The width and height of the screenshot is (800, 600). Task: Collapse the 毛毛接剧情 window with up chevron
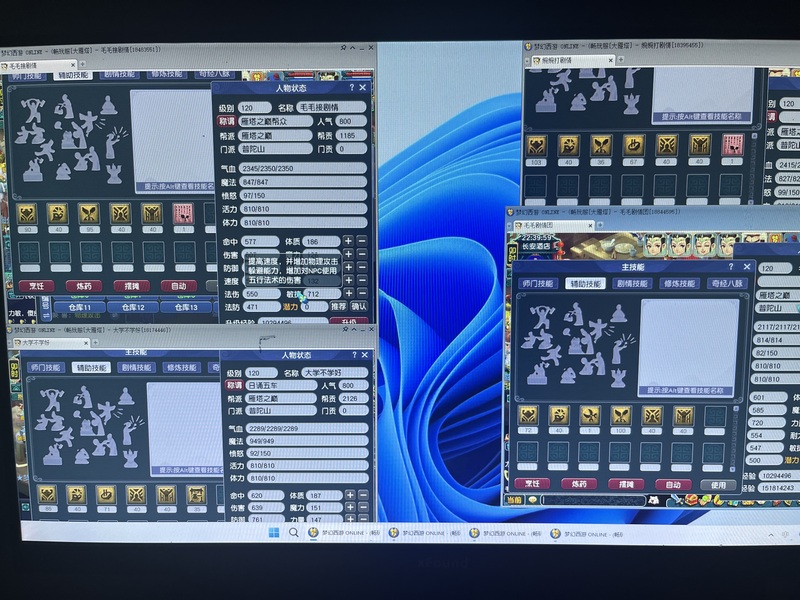353,47
